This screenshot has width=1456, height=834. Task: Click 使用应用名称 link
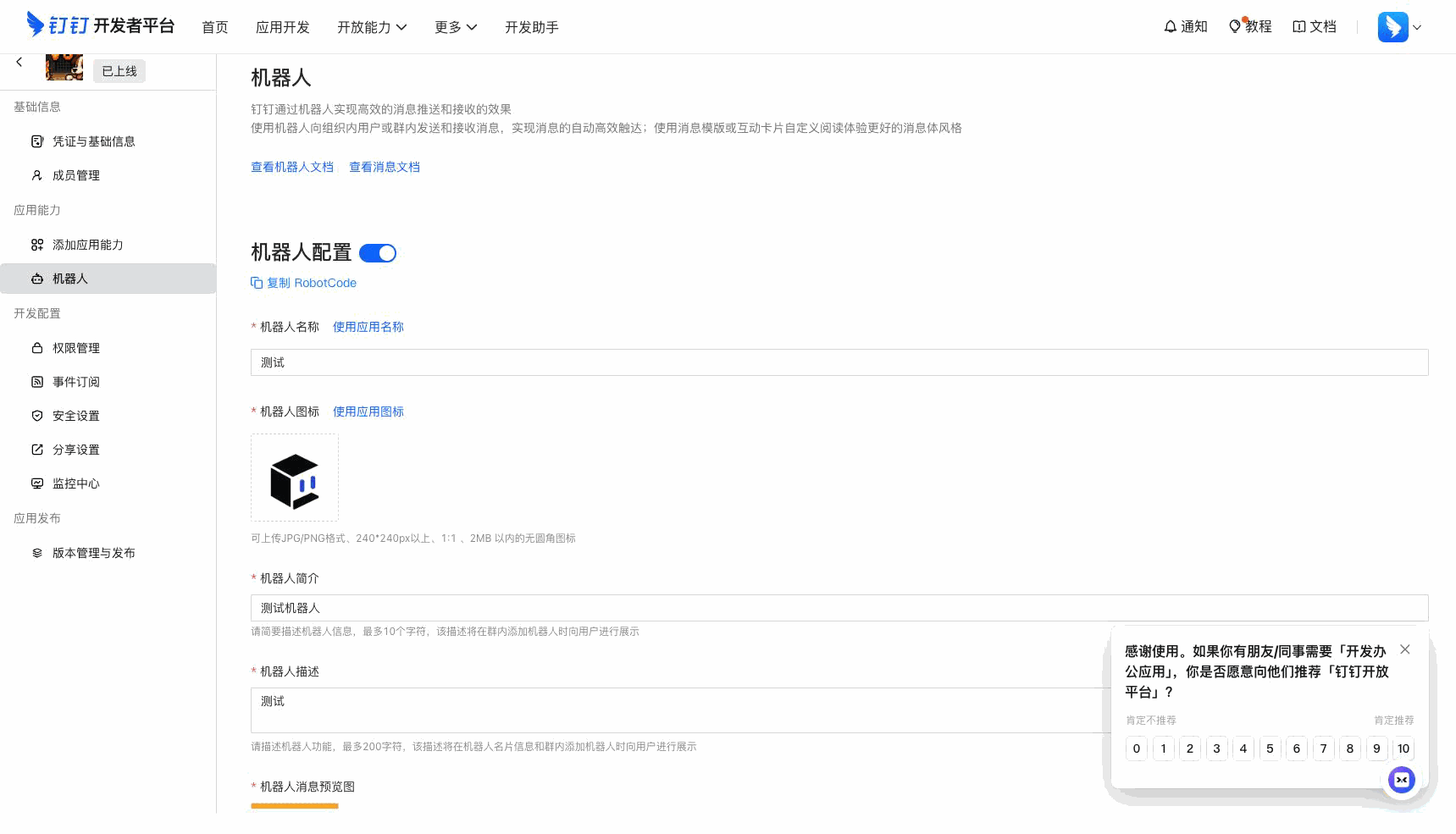coord(368,327)
